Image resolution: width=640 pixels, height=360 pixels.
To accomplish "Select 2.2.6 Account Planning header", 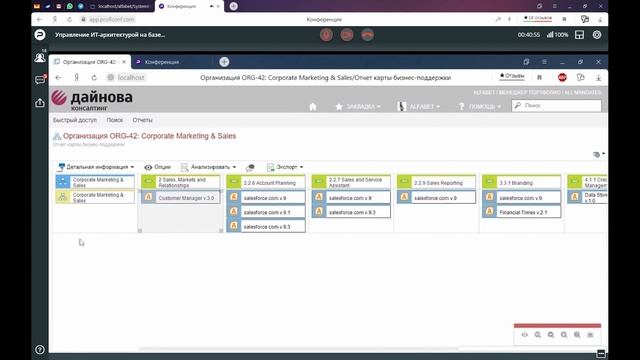I will point(266,182).
